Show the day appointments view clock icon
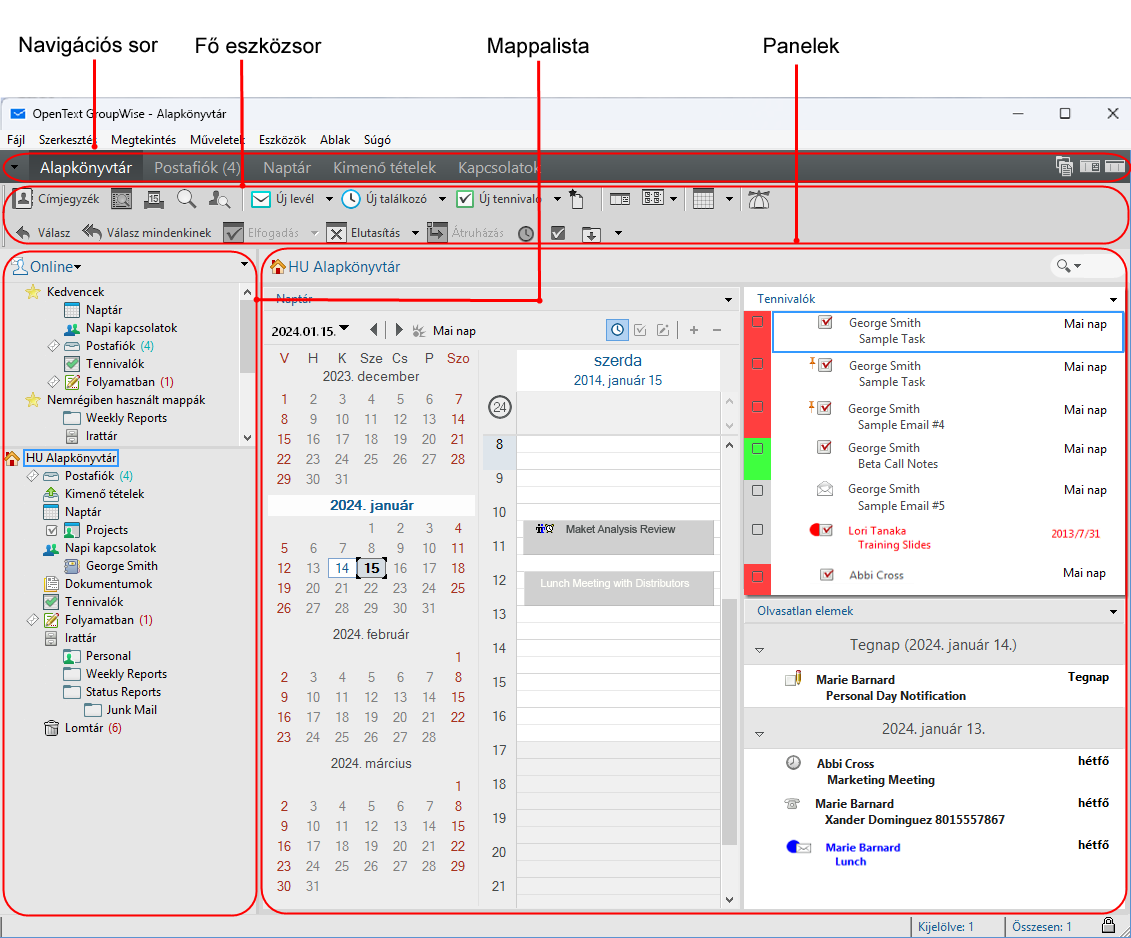The width and height of the screenshot is (1131, 938). pyautogui.click(x=617, y=330)
